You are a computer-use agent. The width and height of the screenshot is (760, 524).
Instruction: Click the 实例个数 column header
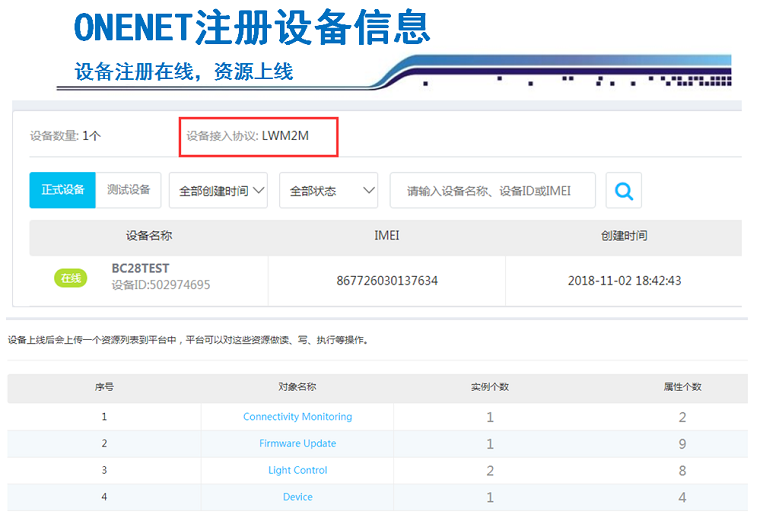[x=490, y=387]
